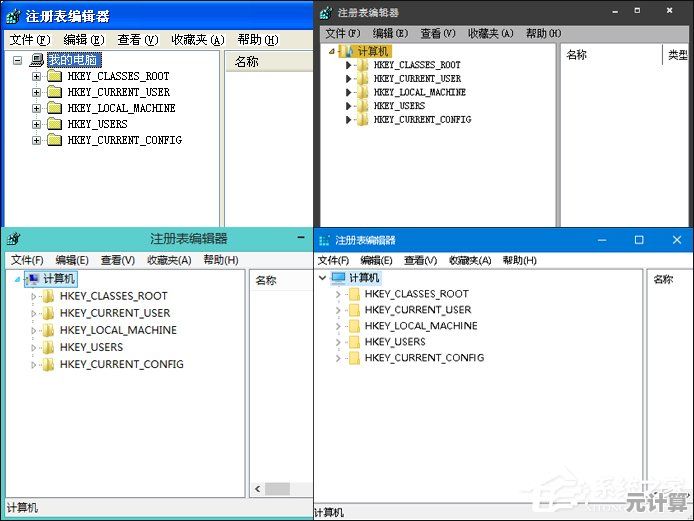
Task: Expand HKEY_CLASSES_ROOT using the plus box
Action: tap(37, 76)
